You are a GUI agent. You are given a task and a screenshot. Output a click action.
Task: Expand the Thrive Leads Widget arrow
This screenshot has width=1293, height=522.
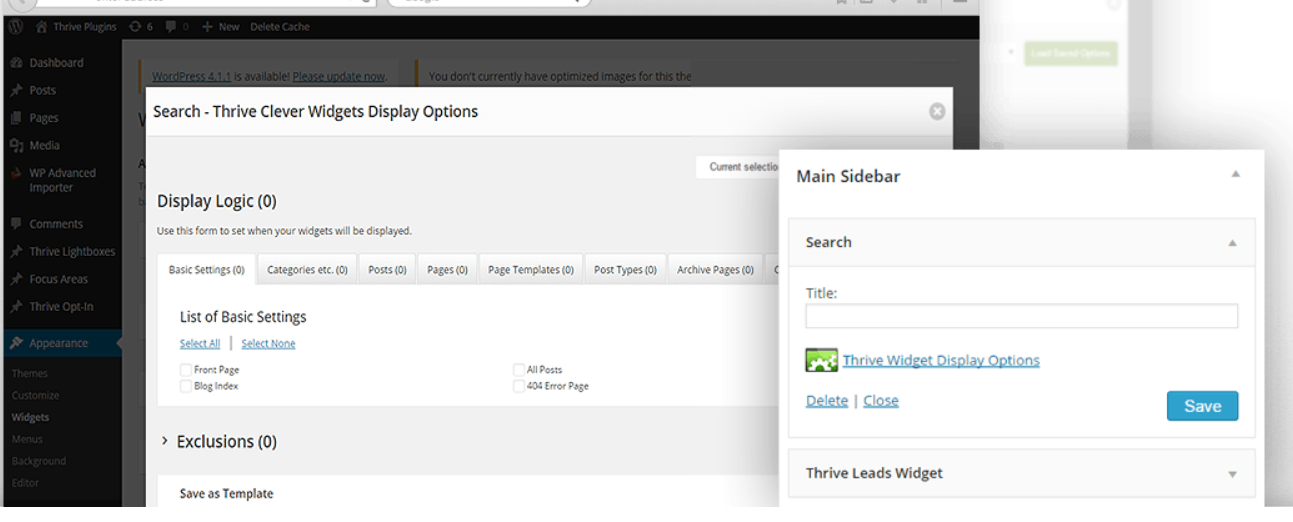pyautogui.click(x=1232, y=474)
